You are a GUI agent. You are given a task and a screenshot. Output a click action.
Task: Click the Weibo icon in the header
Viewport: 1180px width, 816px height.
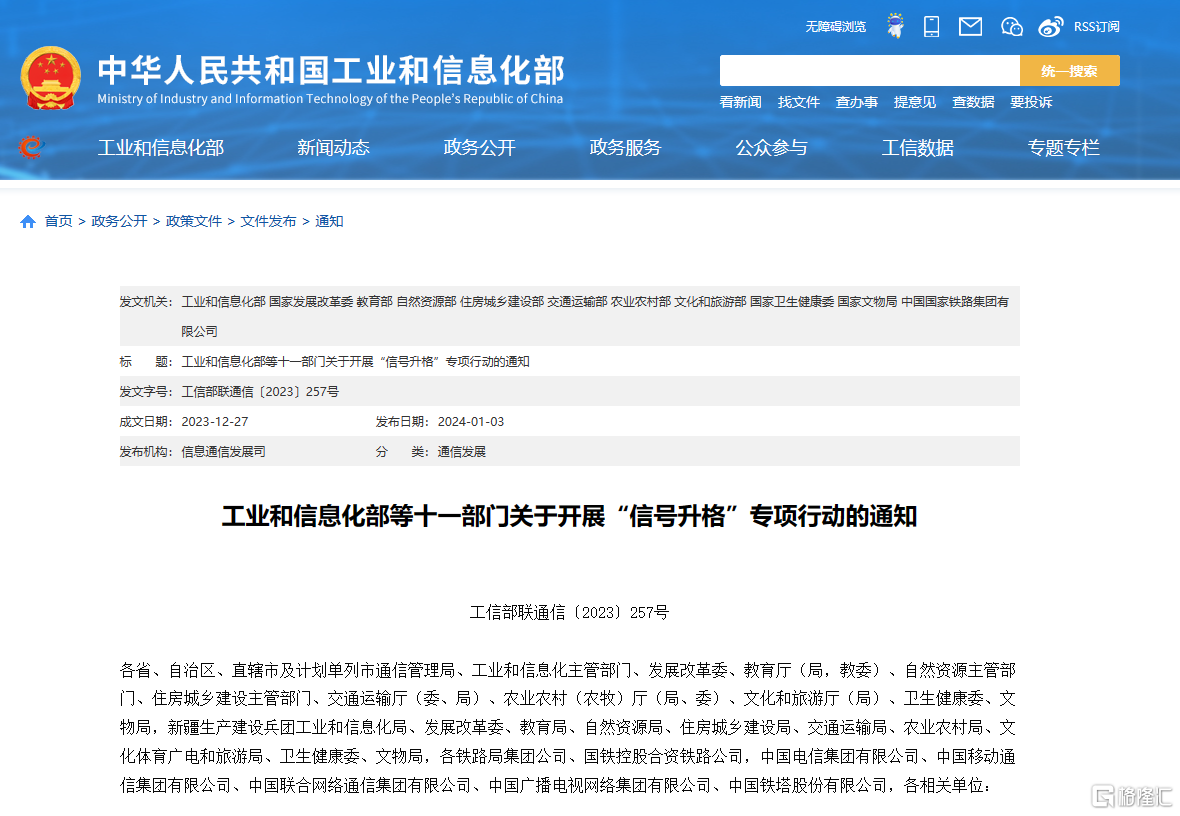(1050, 27)
